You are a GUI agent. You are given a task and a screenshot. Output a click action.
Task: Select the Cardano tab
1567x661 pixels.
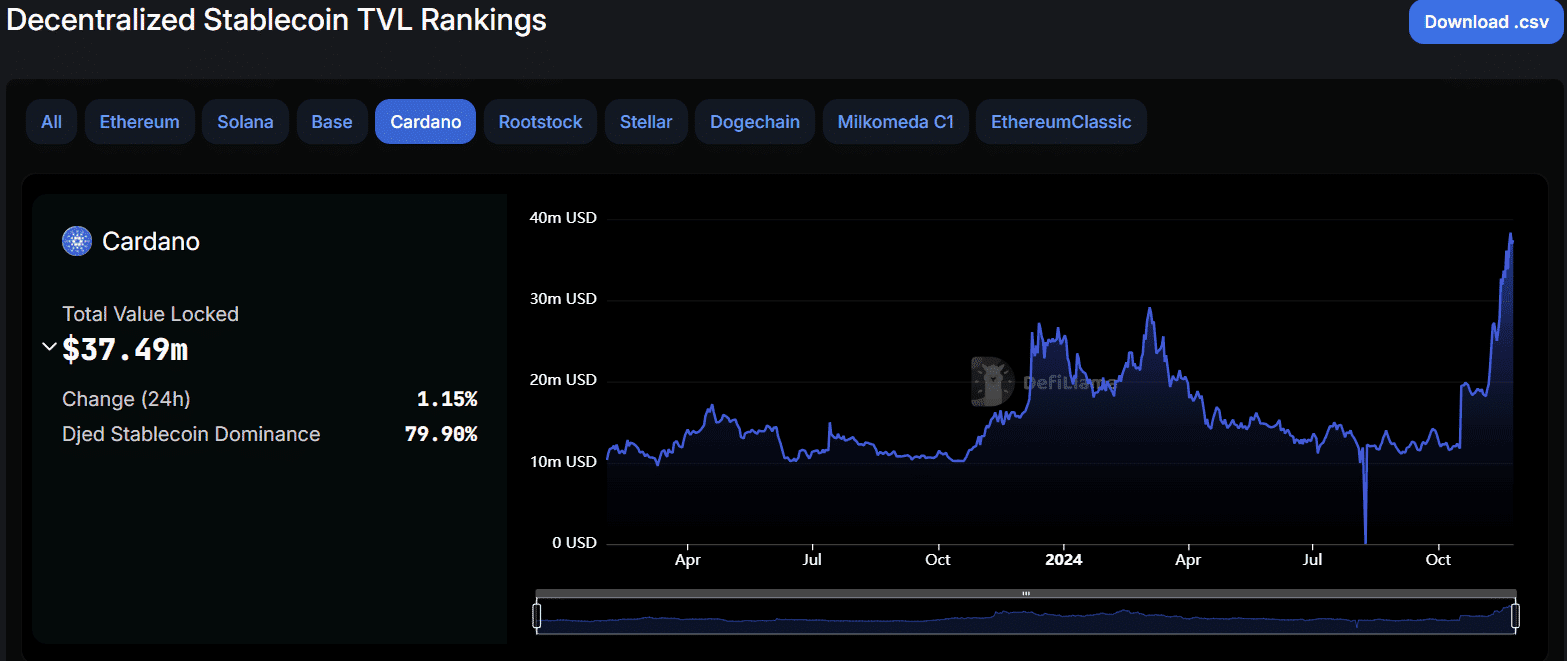[x=426, y=122]
